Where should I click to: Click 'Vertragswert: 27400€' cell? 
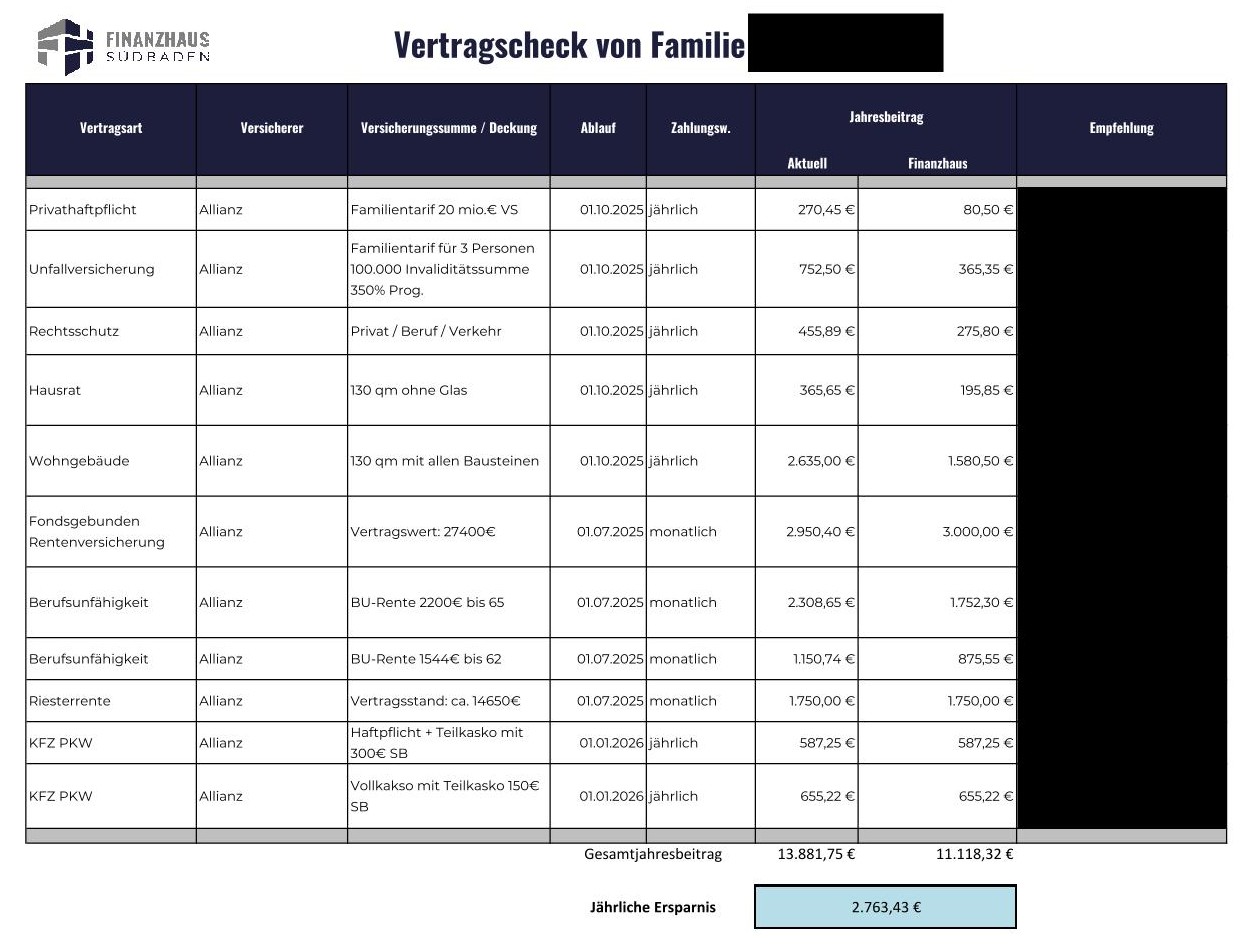(x=449, y=532)
